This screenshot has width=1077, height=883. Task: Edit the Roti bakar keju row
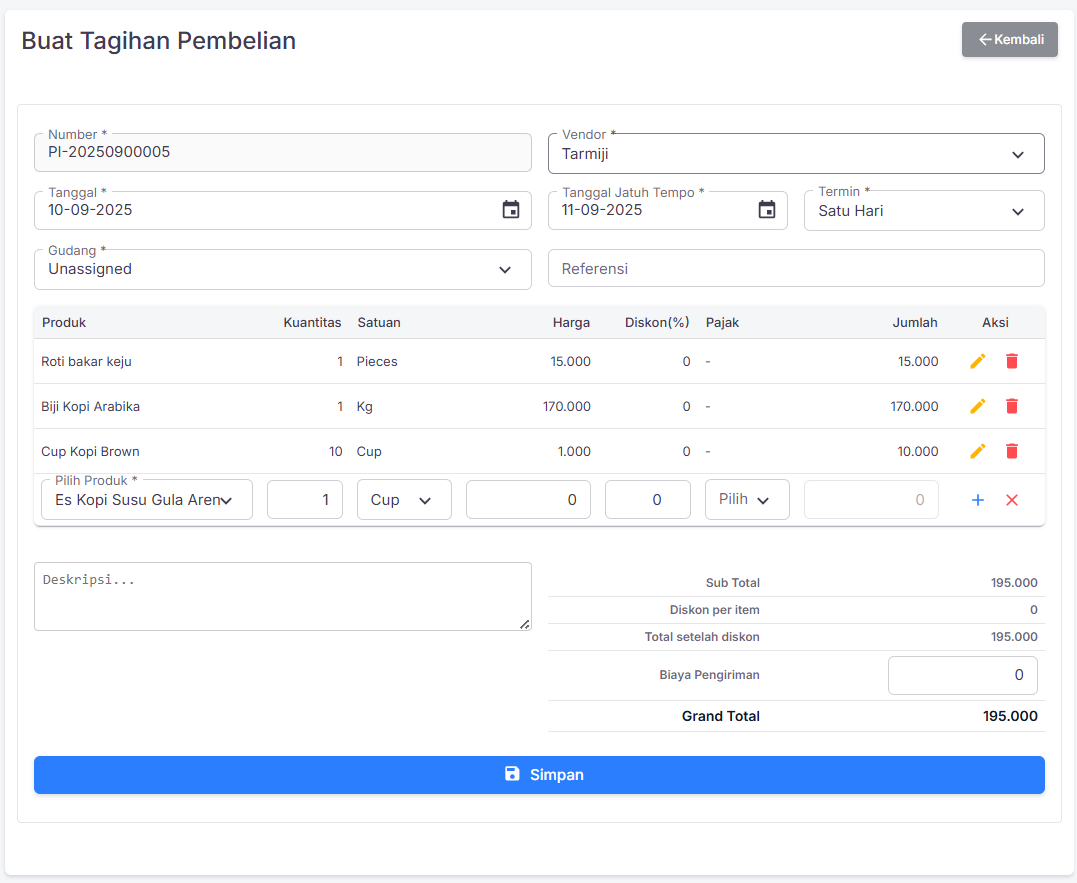977,361
